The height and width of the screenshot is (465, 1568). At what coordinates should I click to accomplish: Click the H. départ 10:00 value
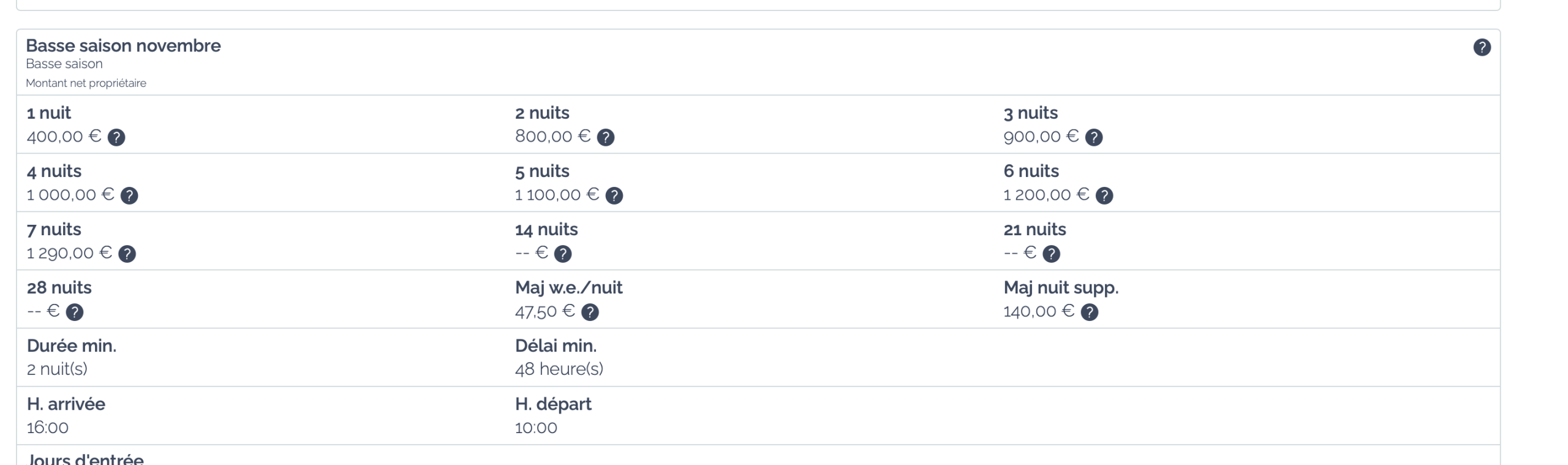click(x=536, y=427)
